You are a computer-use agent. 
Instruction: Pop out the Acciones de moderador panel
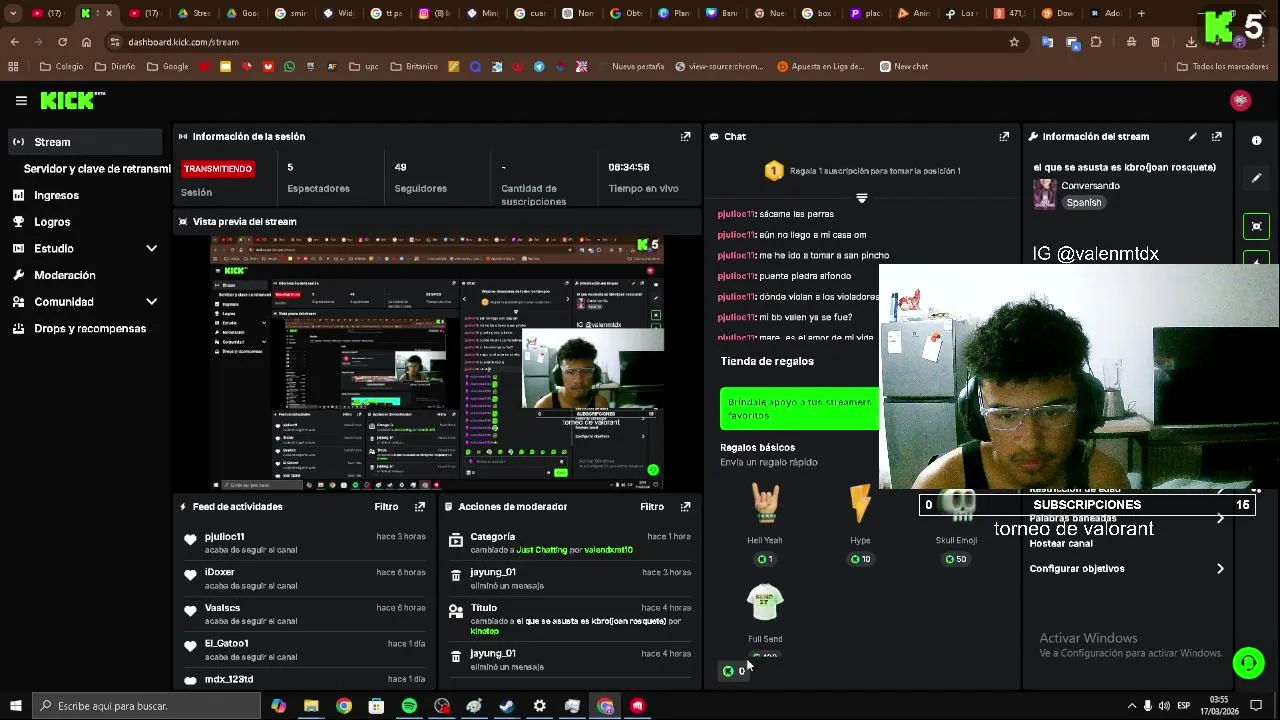tap(685, 507)
